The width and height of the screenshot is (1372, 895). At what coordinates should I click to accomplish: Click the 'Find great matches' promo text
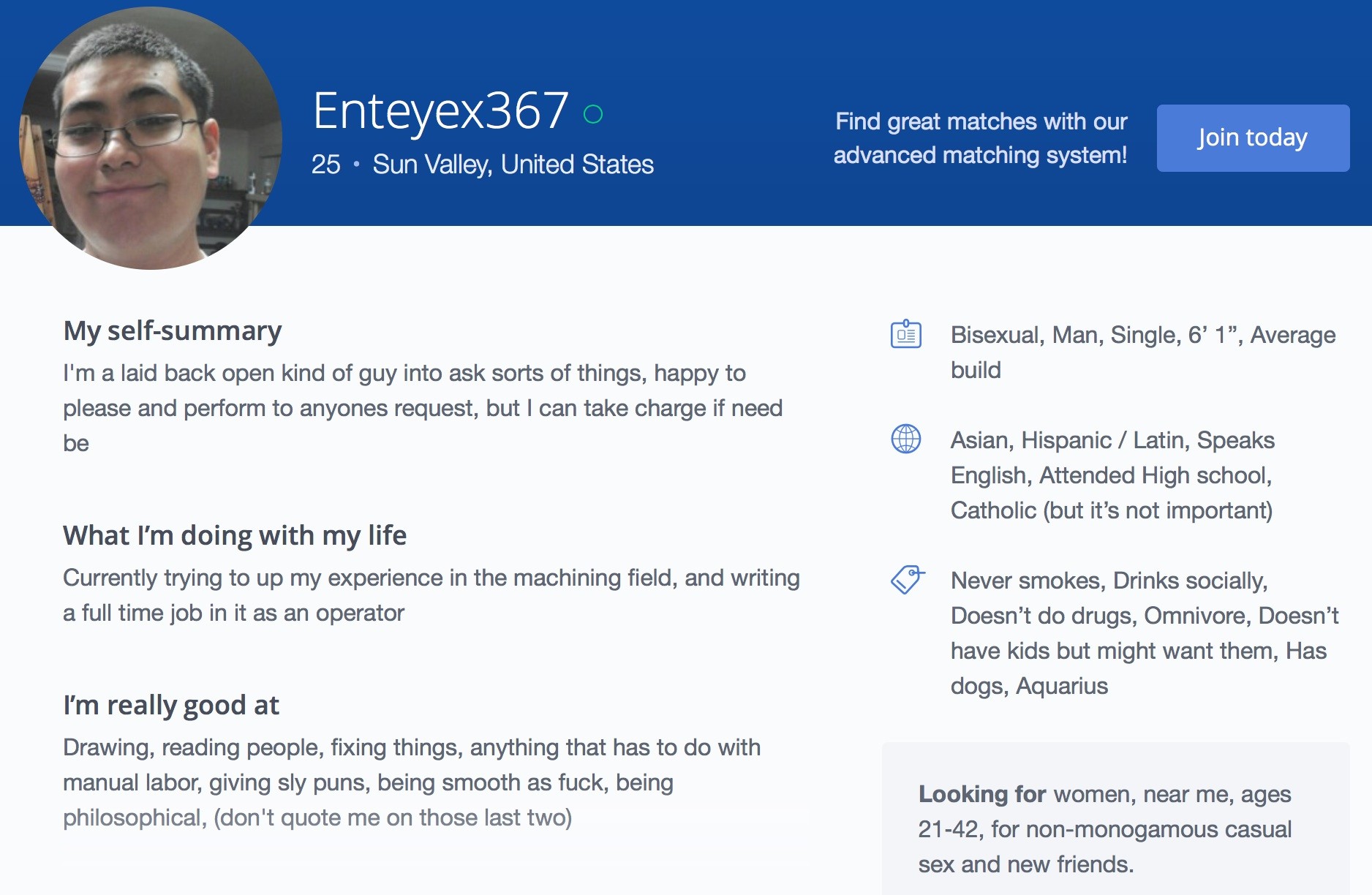(980, 138)
